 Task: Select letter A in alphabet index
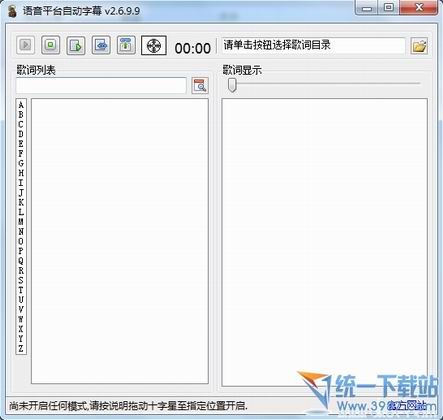[x=21, y=105]
